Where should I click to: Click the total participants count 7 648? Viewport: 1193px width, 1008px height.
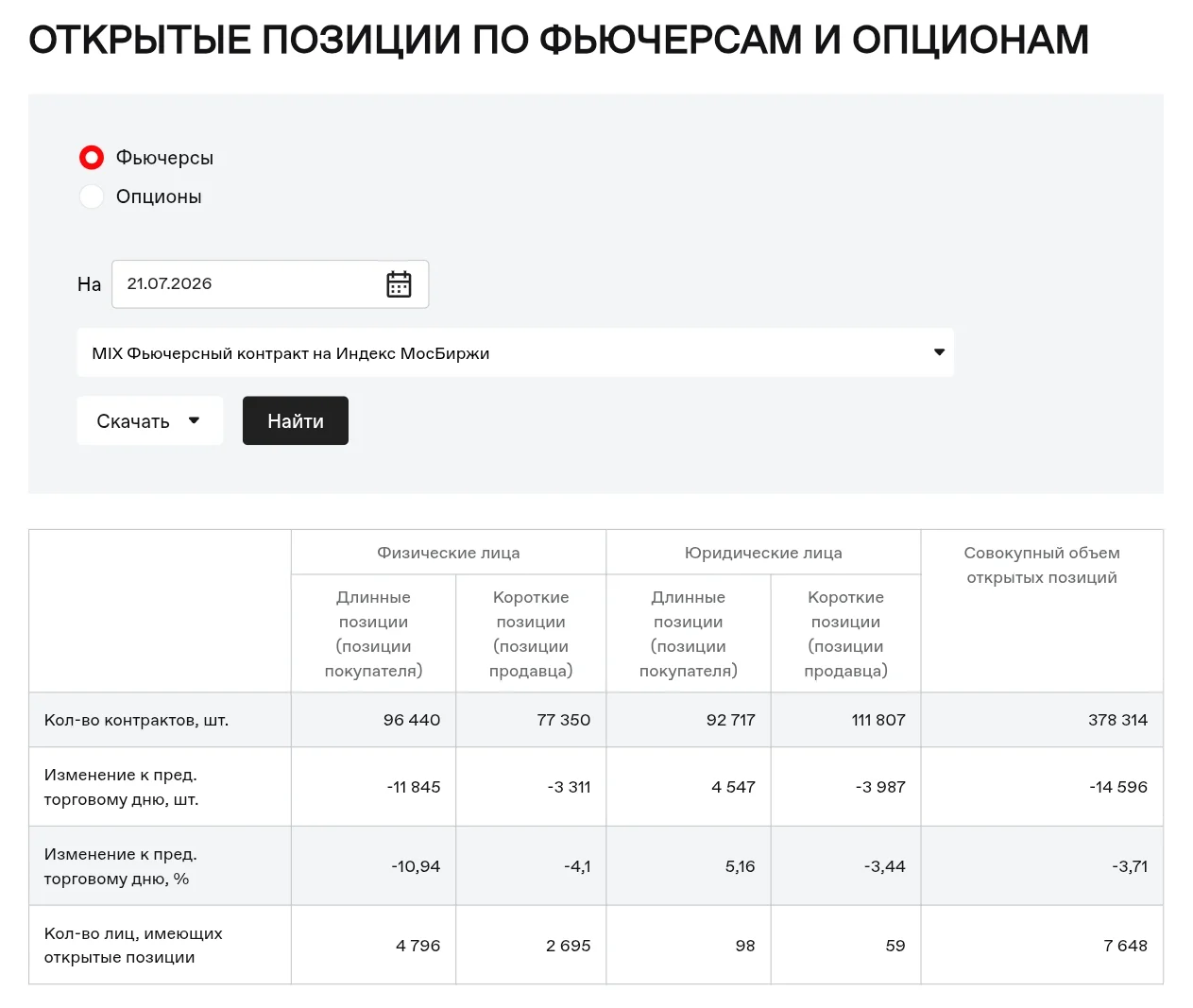point(1126,946)
